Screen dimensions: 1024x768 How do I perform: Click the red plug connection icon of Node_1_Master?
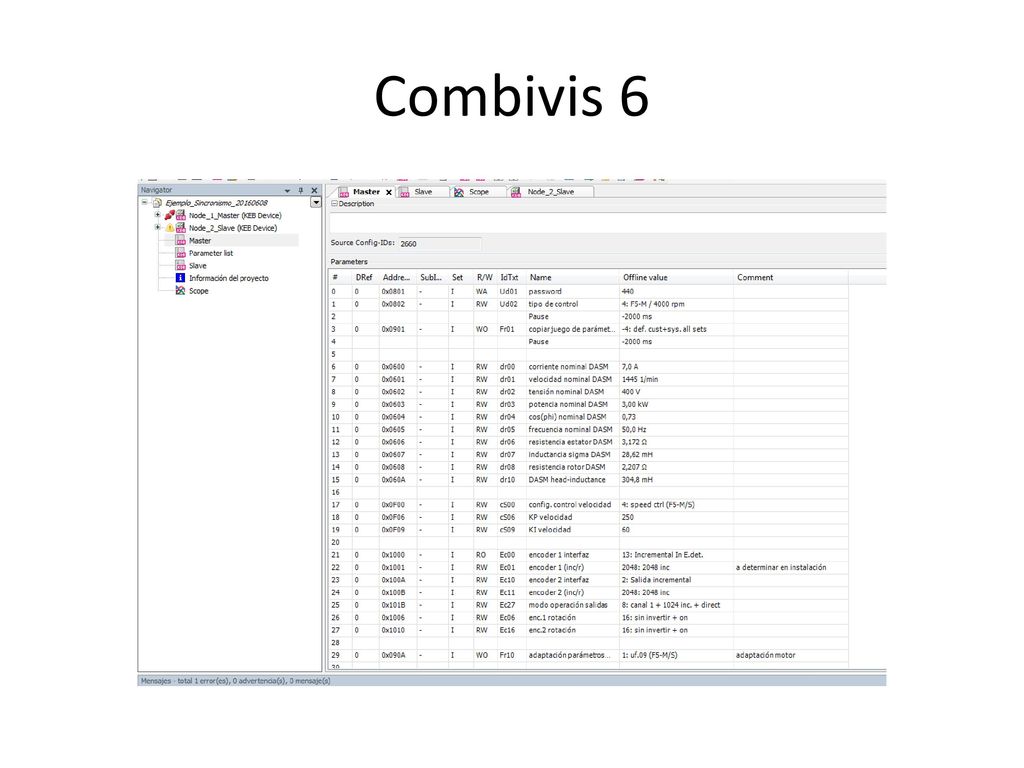(170, 215)
